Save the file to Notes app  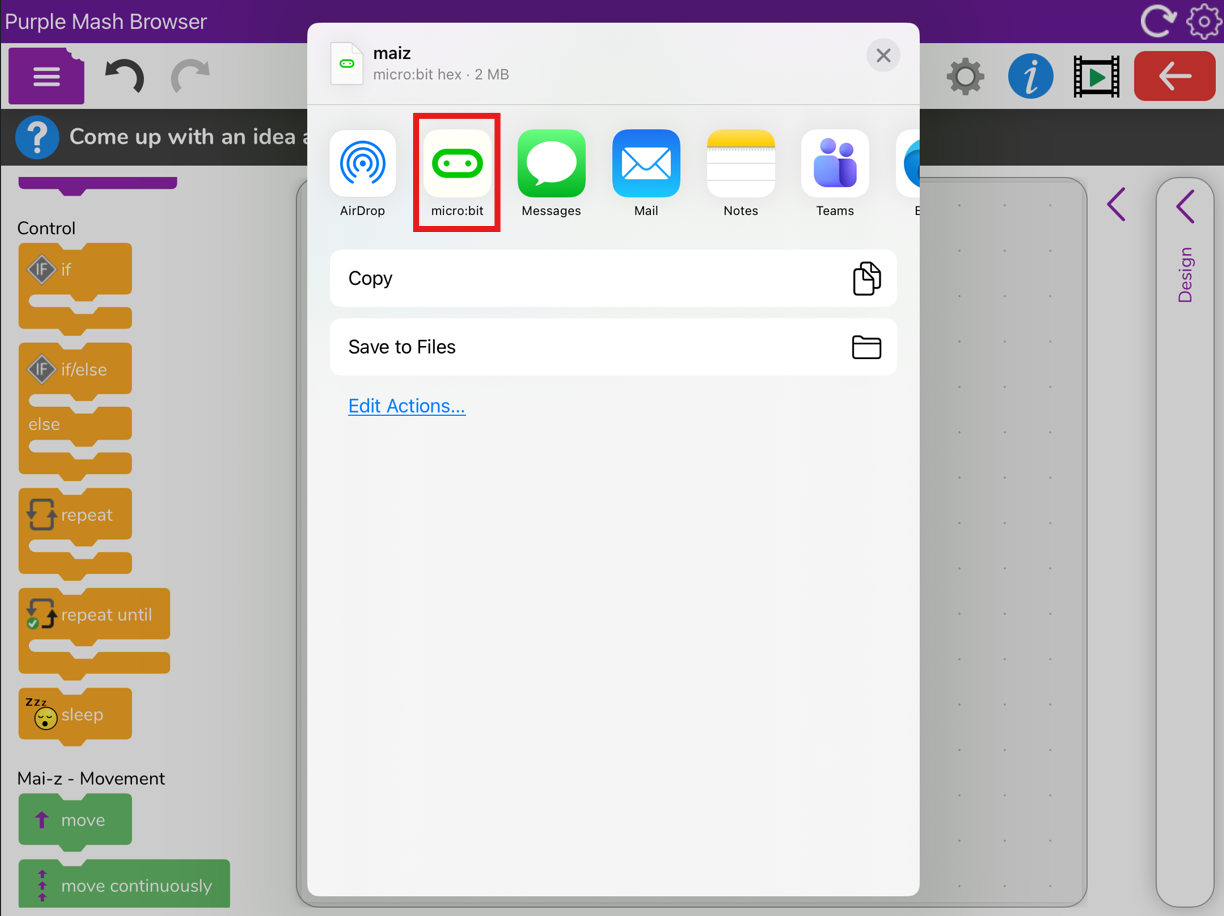[x=740, y=172]
